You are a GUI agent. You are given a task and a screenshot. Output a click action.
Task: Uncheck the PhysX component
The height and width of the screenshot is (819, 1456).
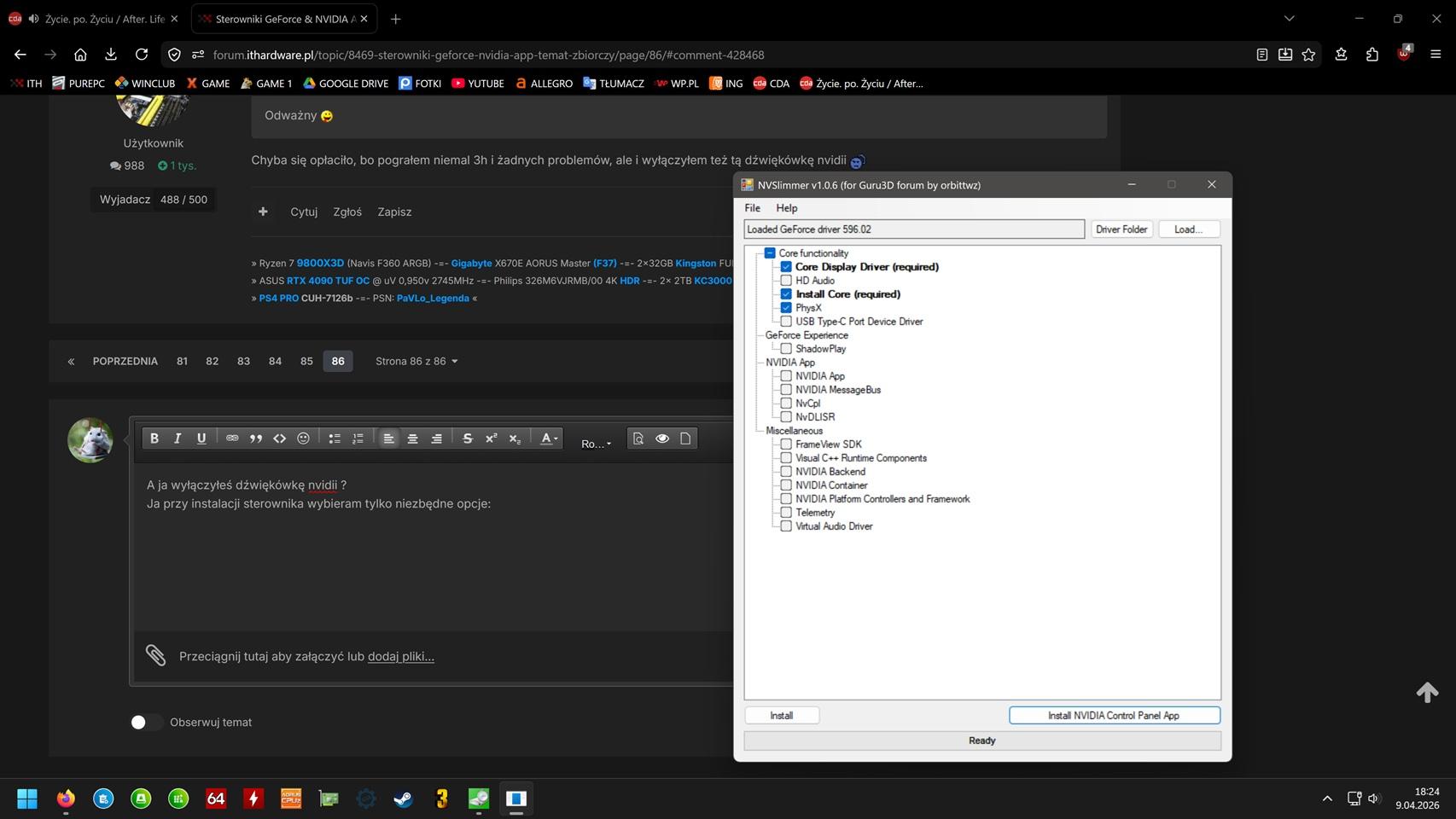(786, 308)
